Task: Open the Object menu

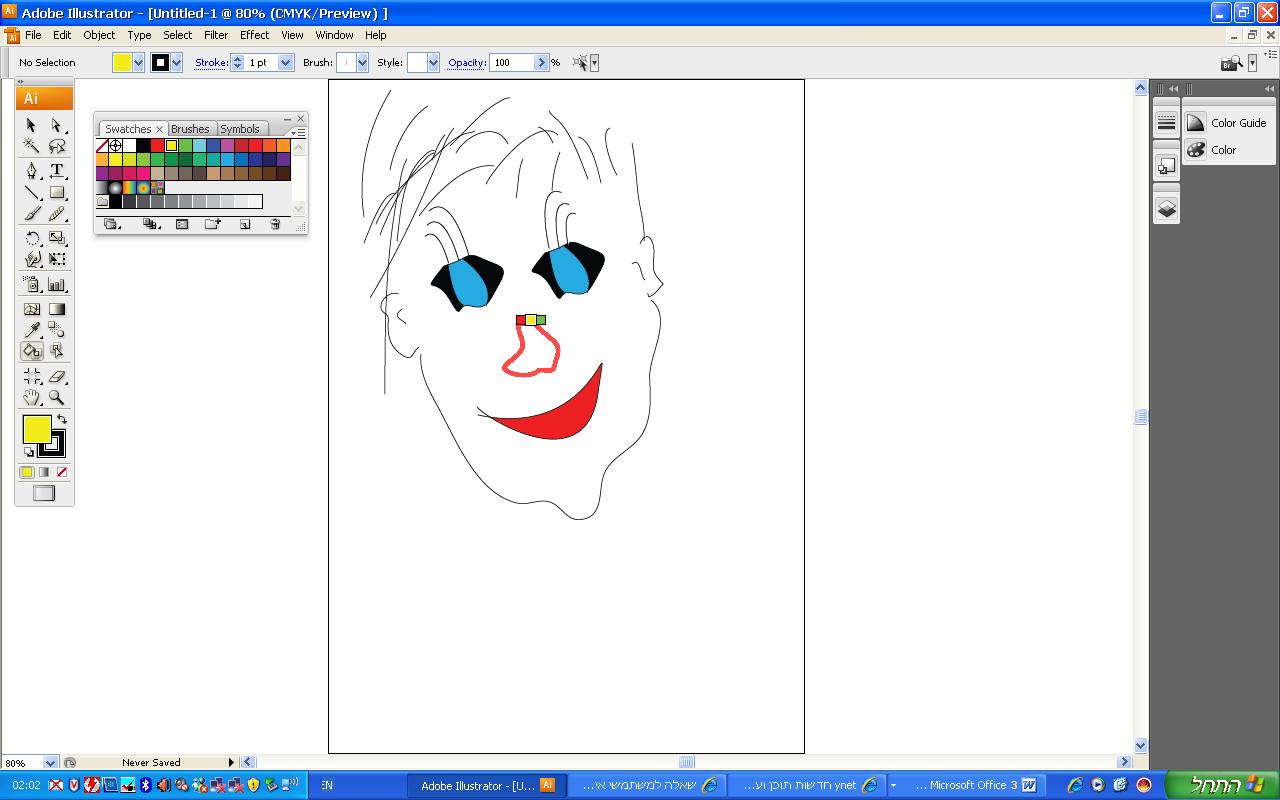Action: coord(99,35)
